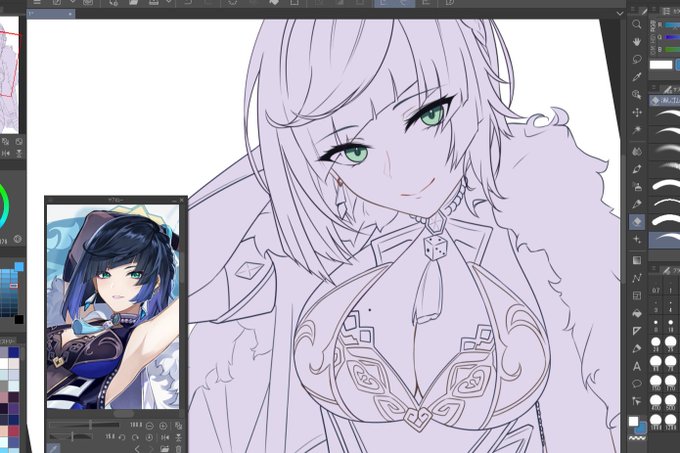
Task: Select the highlighted Eraser tool
Action: point(637,222)
